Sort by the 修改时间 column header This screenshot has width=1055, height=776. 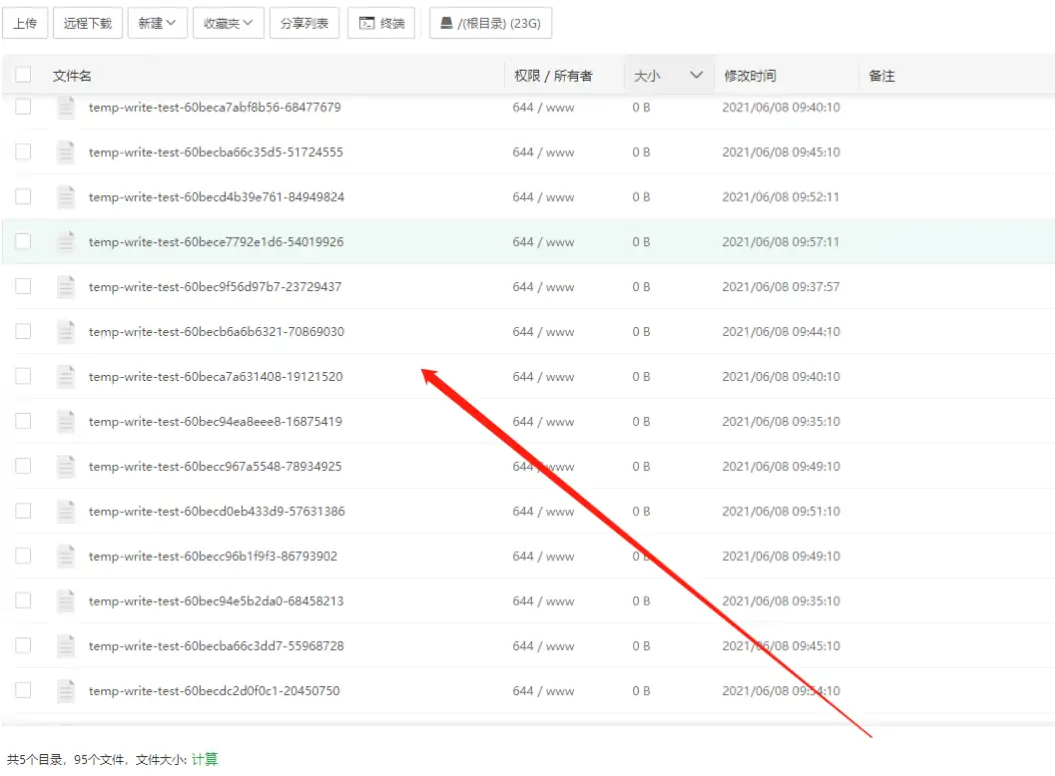[750, 76]
